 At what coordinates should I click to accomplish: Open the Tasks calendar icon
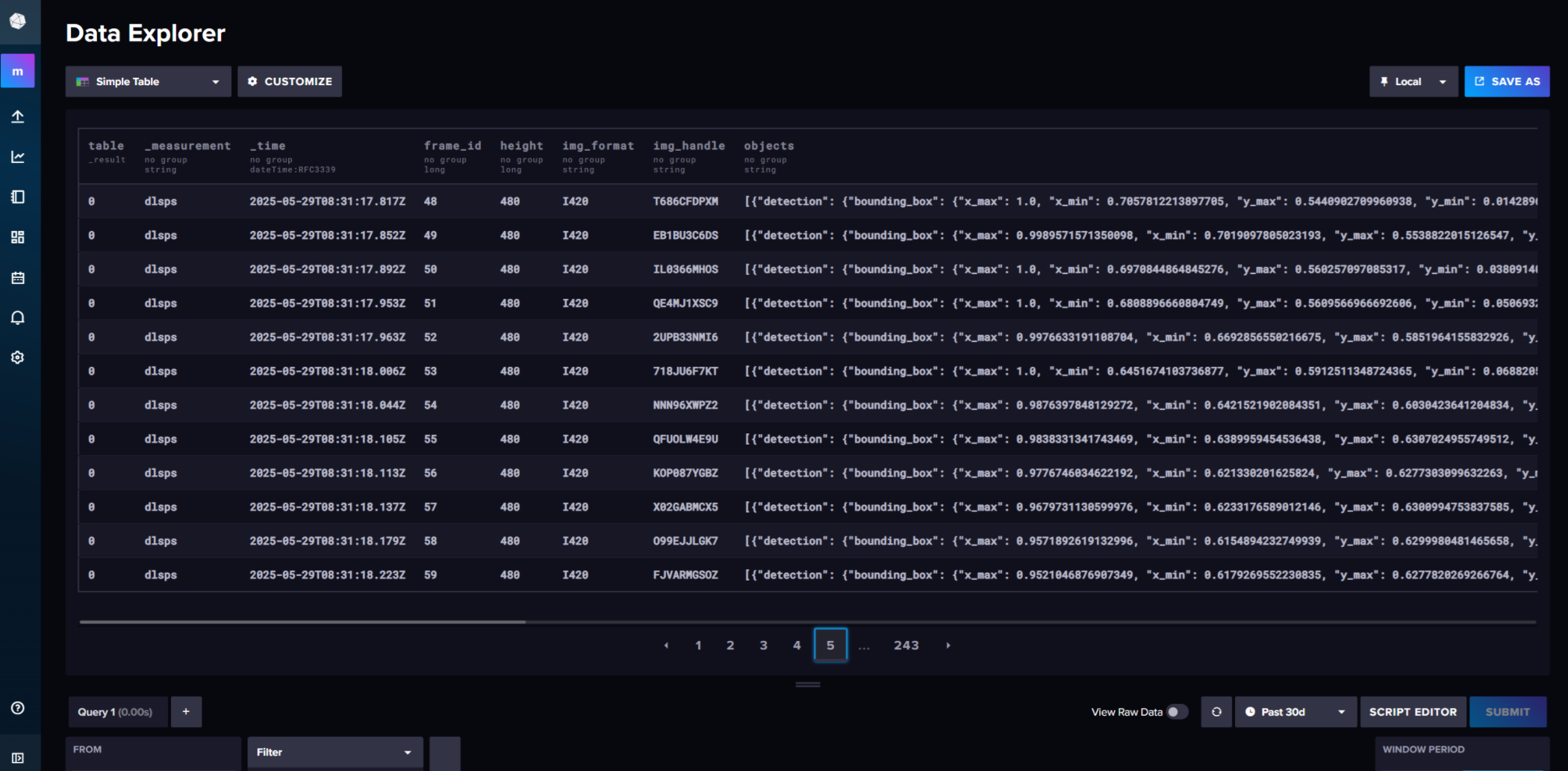pos(19,277)
